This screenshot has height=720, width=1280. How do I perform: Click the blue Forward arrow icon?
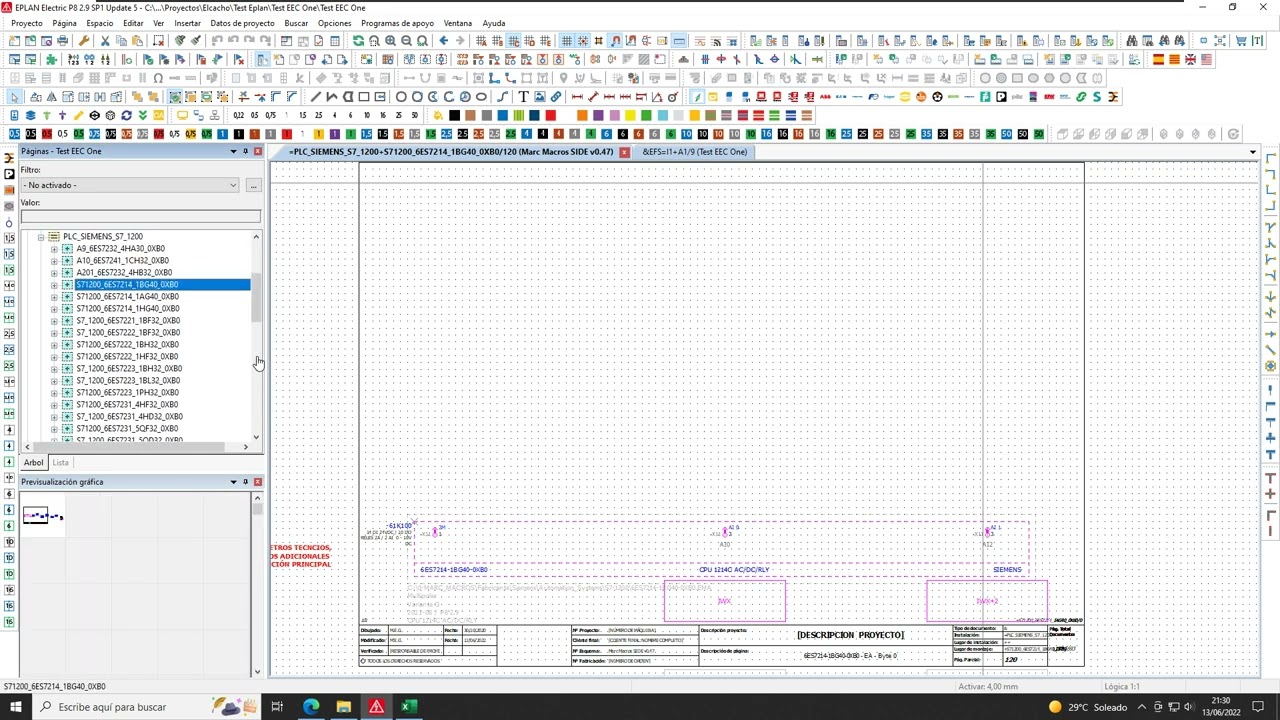click(x=459, y=40)
